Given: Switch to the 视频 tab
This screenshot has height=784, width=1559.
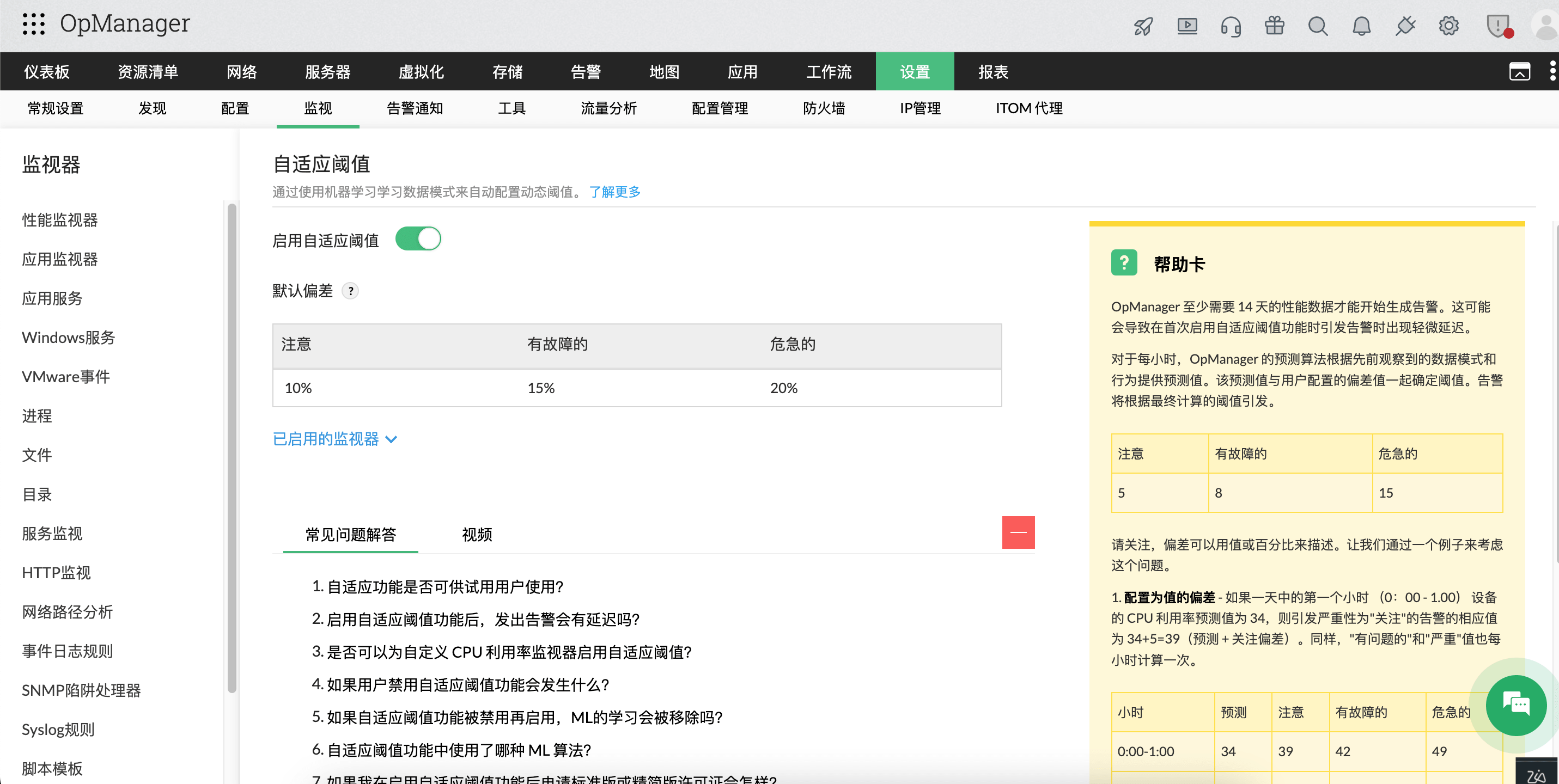Looking at the screenshot, I should [477, 535].
